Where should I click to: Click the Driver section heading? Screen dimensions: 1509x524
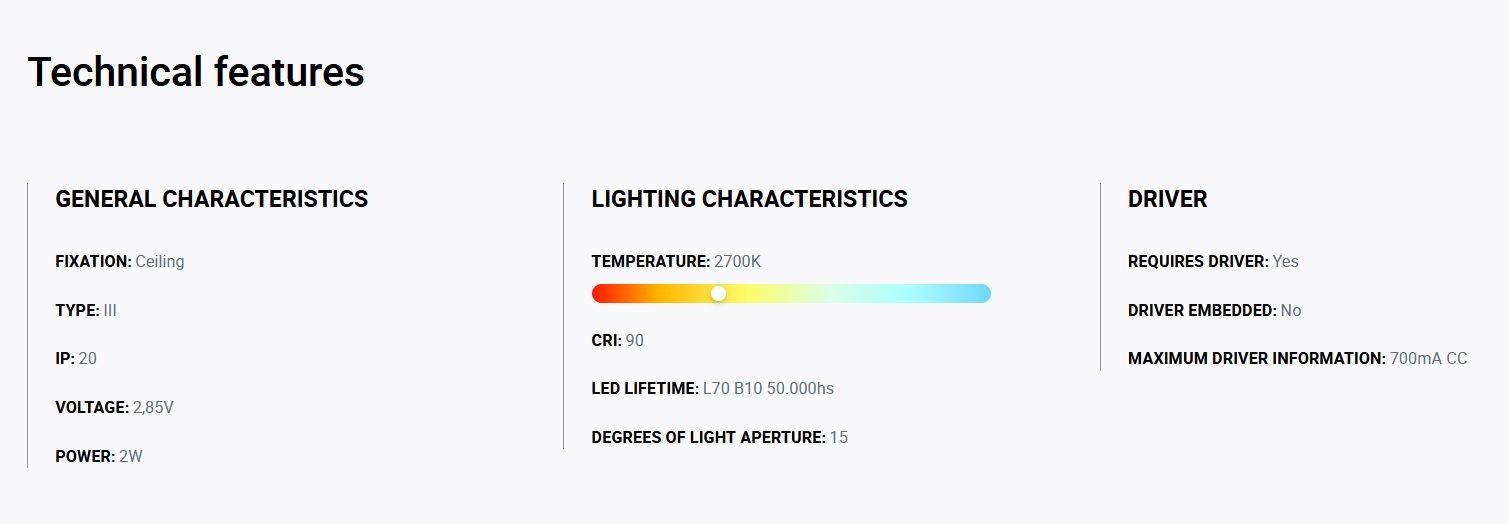1168,199
